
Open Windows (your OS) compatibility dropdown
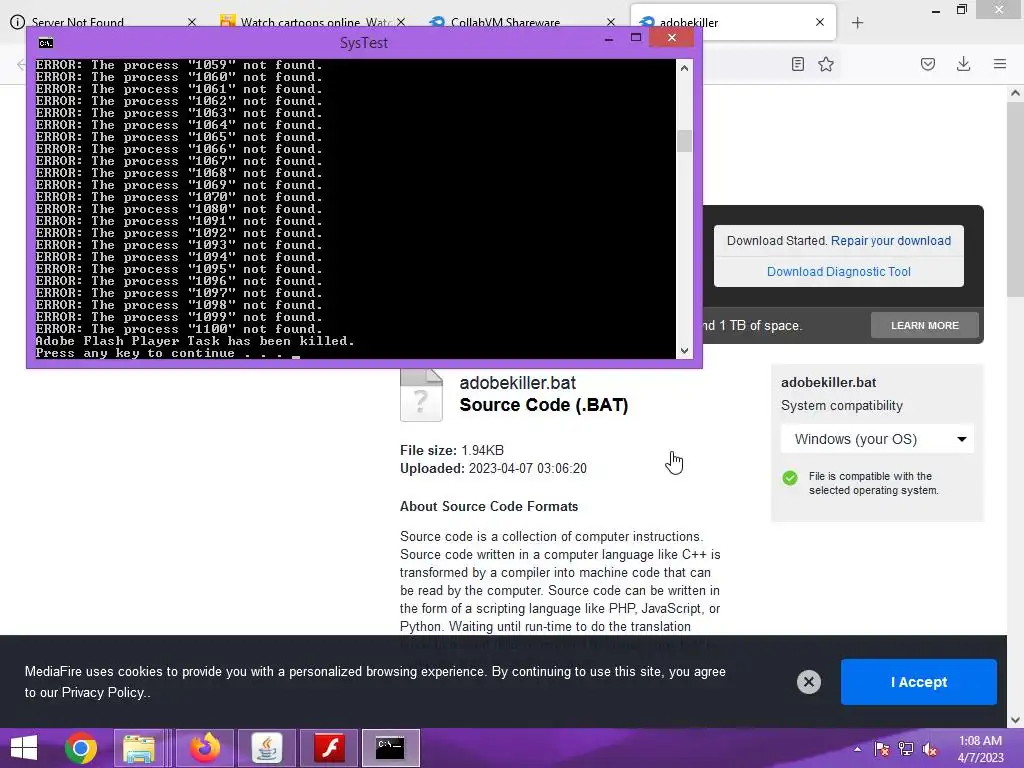click(x=877, y=439)
